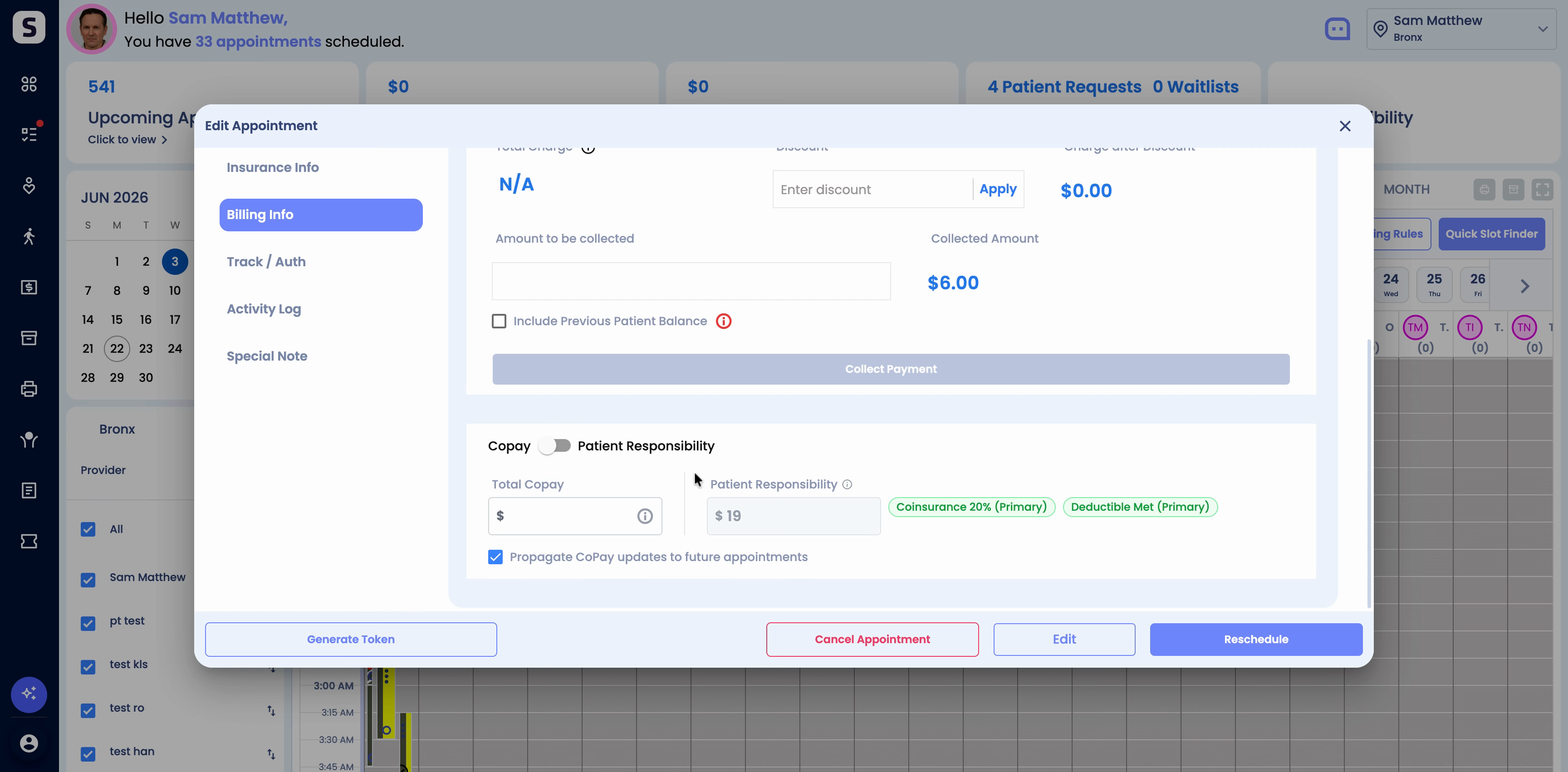Screen dimensions: 1568x772
Task: Close the Edit Appointment dialog
Action: [x=1345, y=126]
